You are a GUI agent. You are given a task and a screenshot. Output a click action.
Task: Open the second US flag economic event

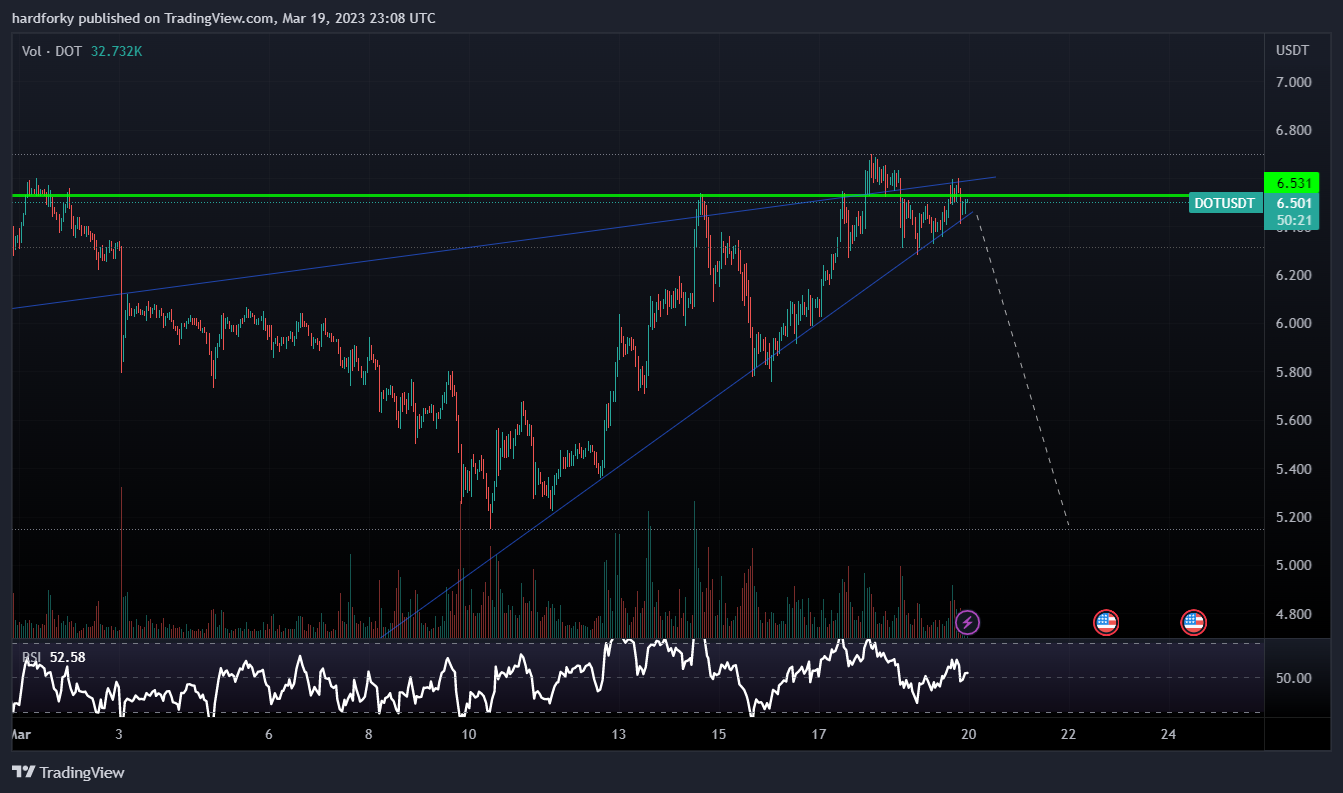click(x=1193, y=622)
